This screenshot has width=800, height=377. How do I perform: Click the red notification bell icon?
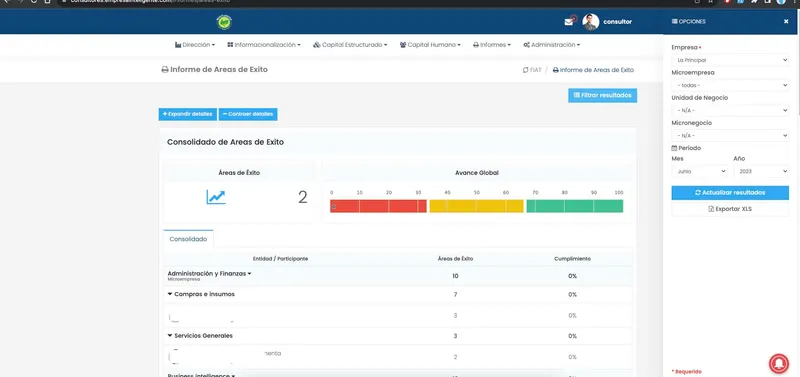coord(779,363)
